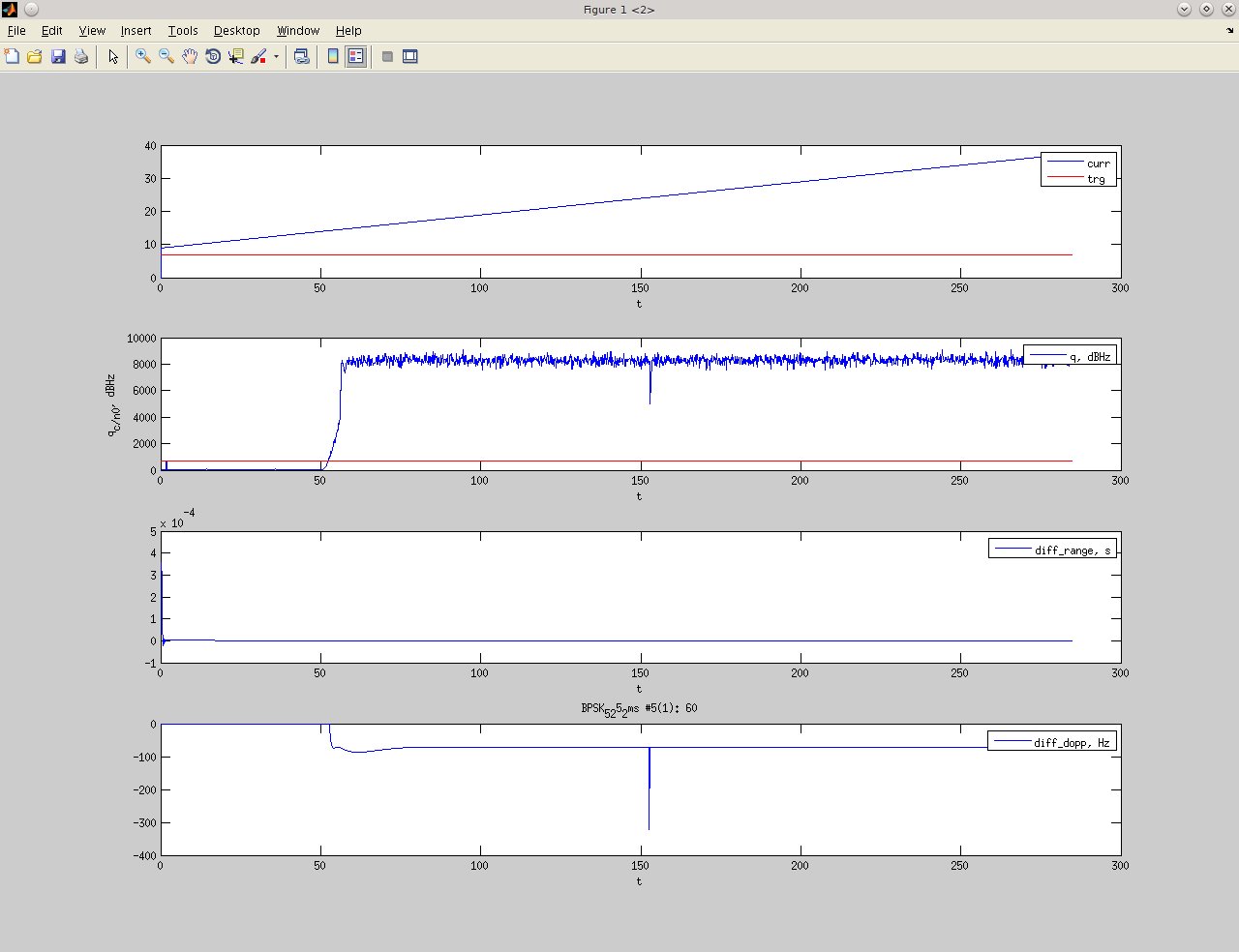Click the diff_dopp, Hz legend box

[1052, 742]
